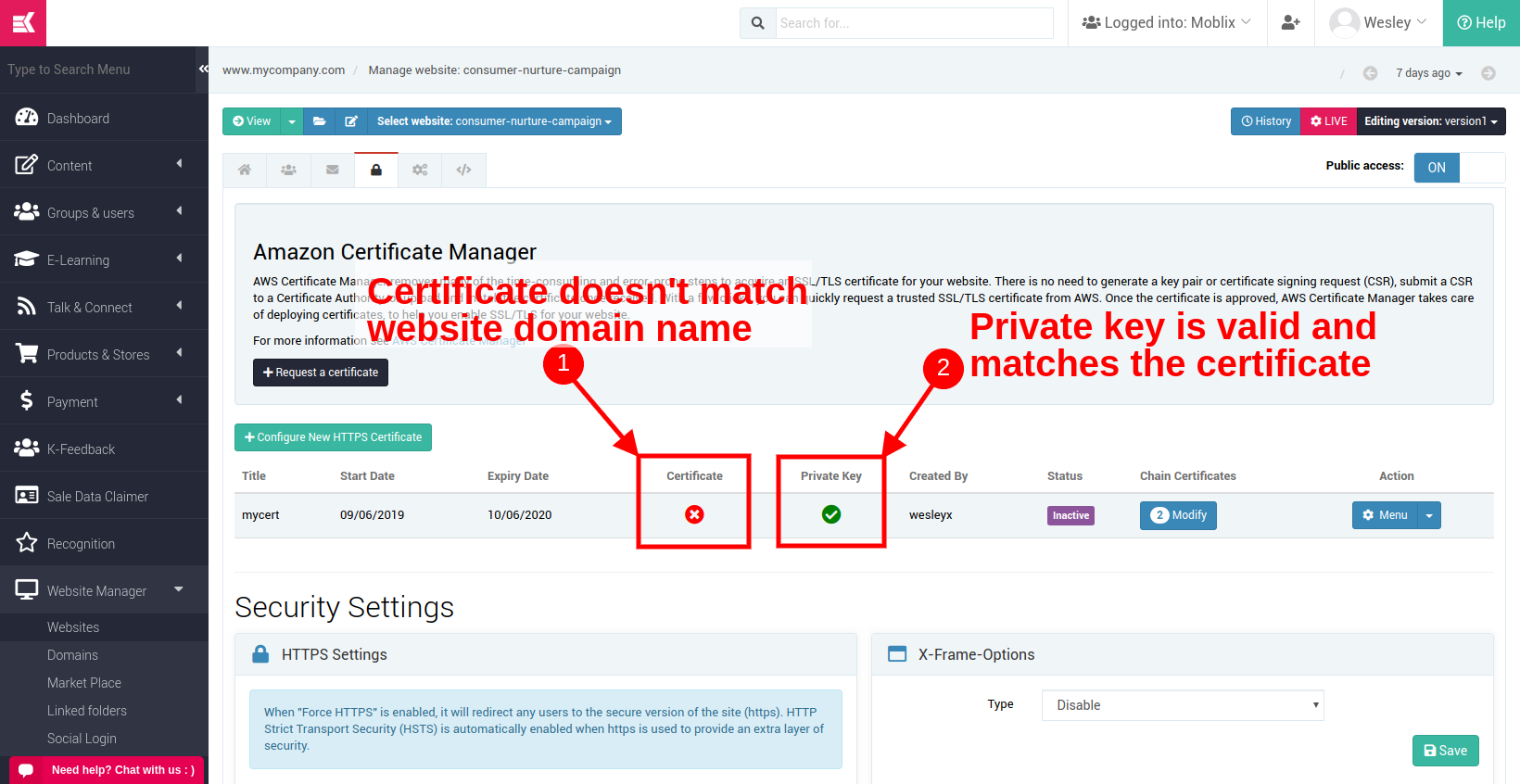1520x784 pixels.
Task: Click the wesleyx Created By cell
Action: click(931, 515)
